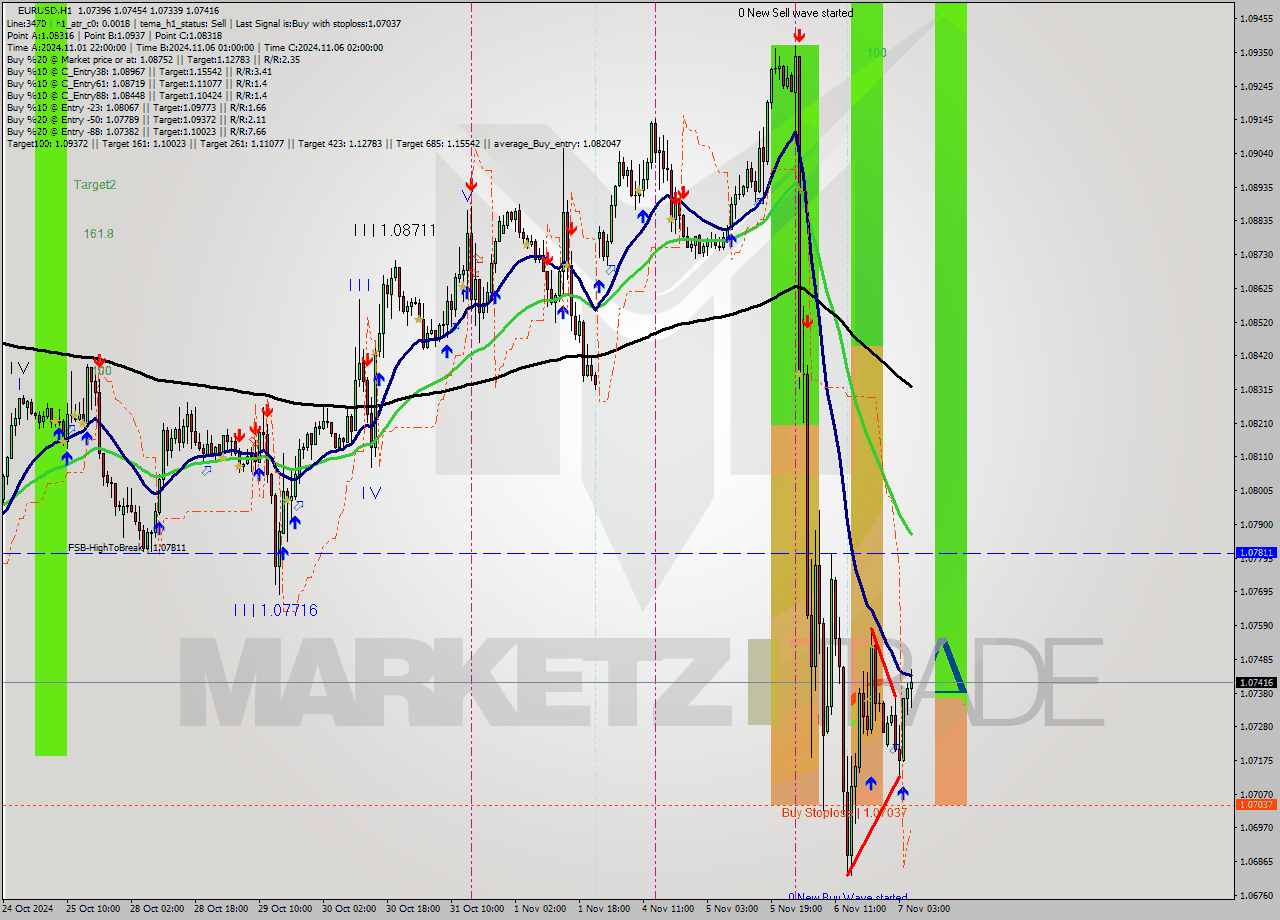Click the '4 Nov 11:00' time label
The width and height of the screenshot is (1280, 920).
tap(668, 909)
